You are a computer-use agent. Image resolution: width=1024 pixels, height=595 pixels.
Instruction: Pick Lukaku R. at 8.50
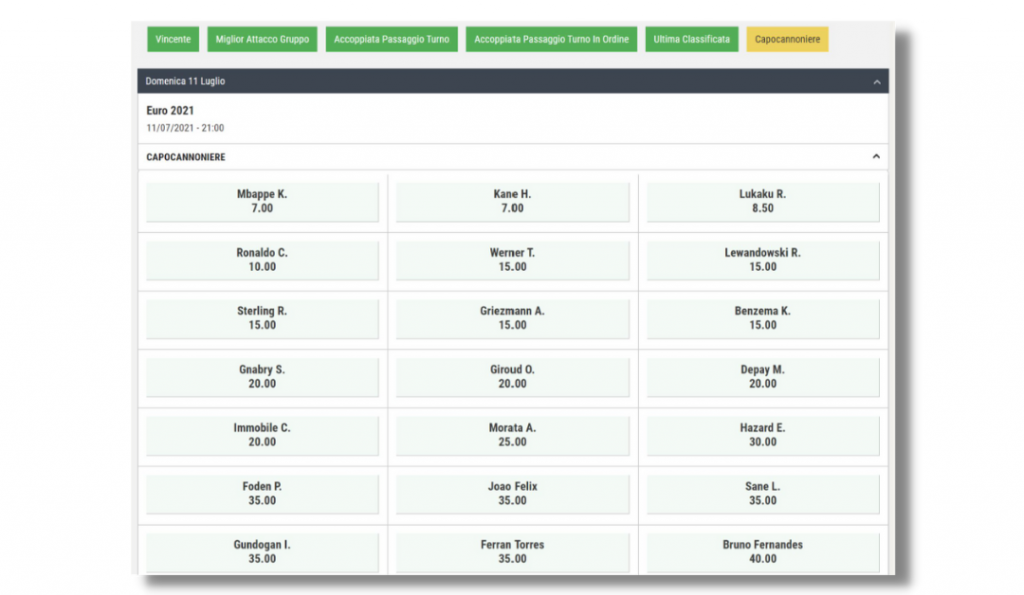click(763, 202)
